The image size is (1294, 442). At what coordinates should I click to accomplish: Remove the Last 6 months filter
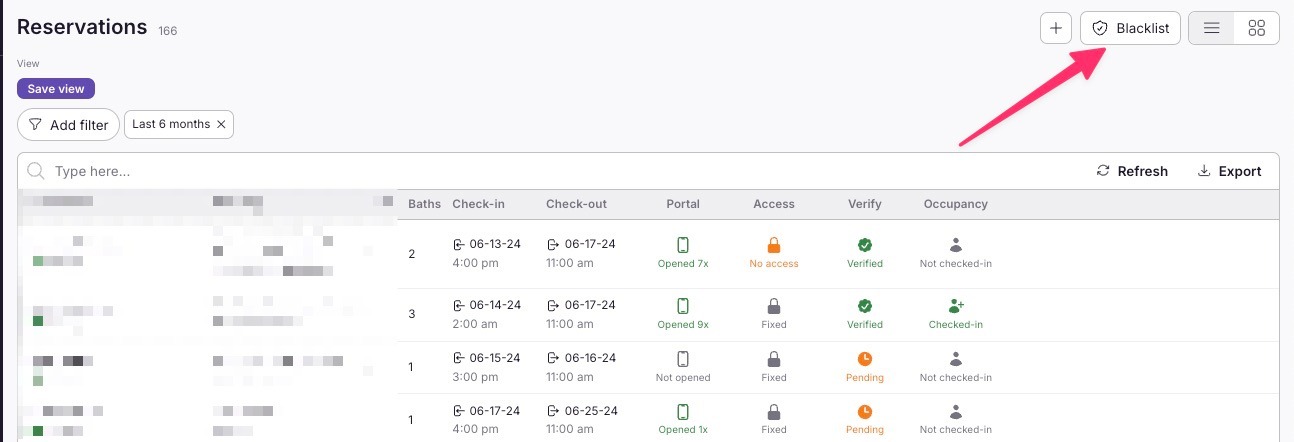pos(221,125)
